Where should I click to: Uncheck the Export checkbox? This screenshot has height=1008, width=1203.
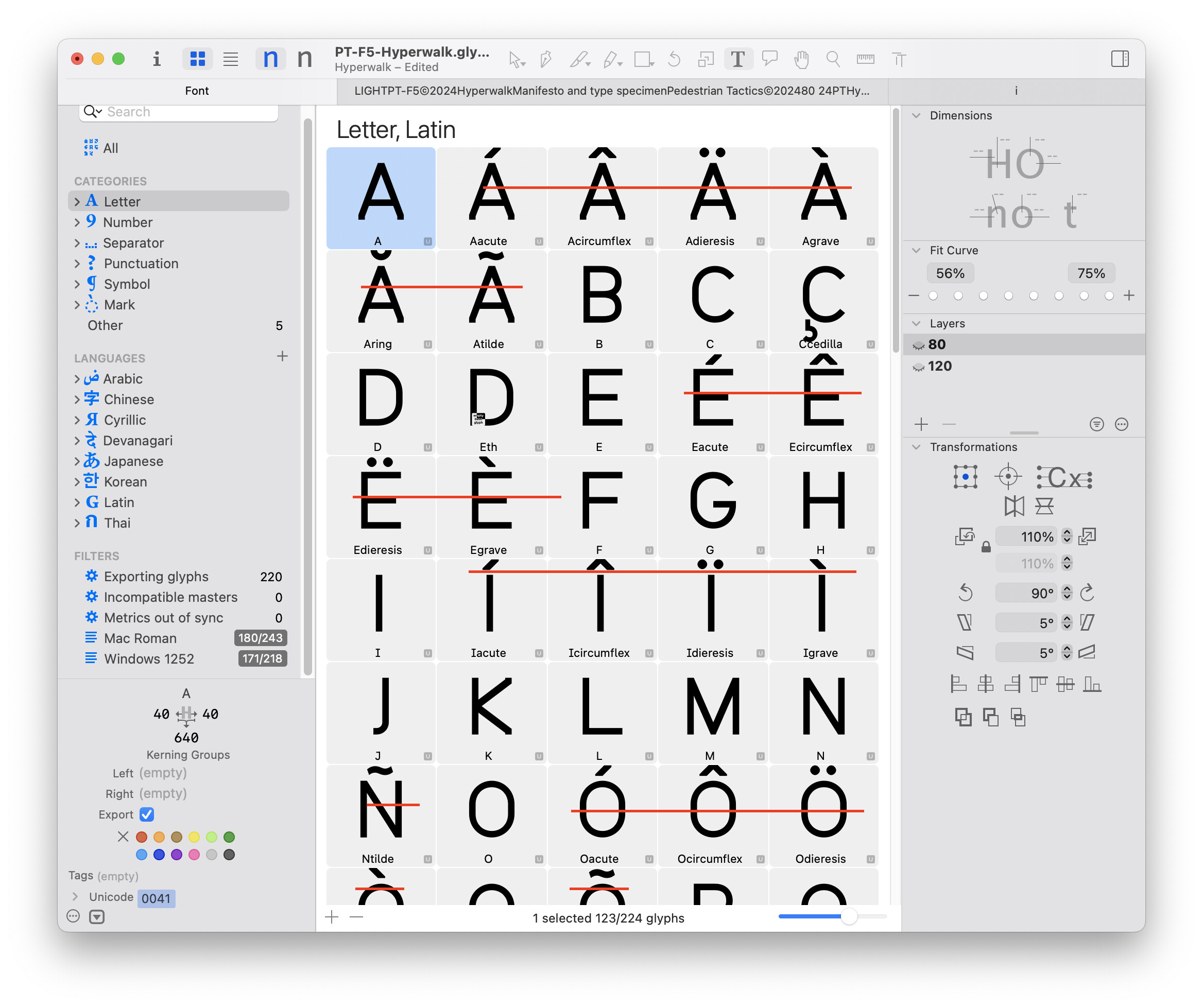(147, 814)
